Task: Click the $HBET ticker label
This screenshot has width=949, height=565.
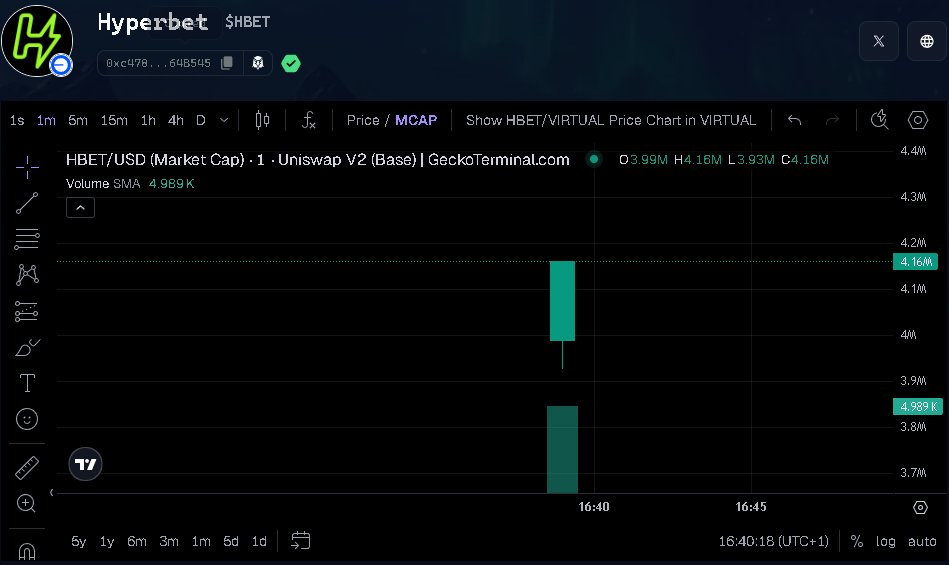Action: [x=248, y=22]
